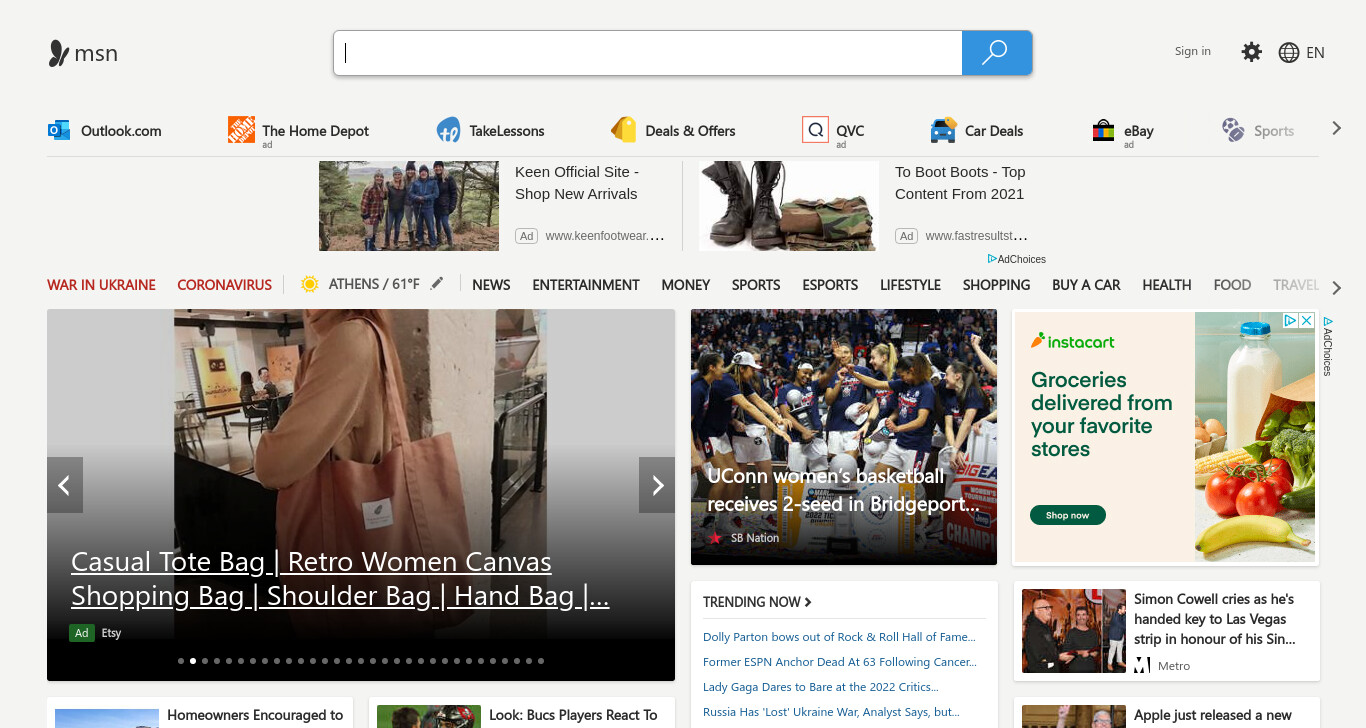Open Former ESPN Anchor Dead trending link
The width and height of the screenshot is (1366, 728).
[x=840, y=662]
